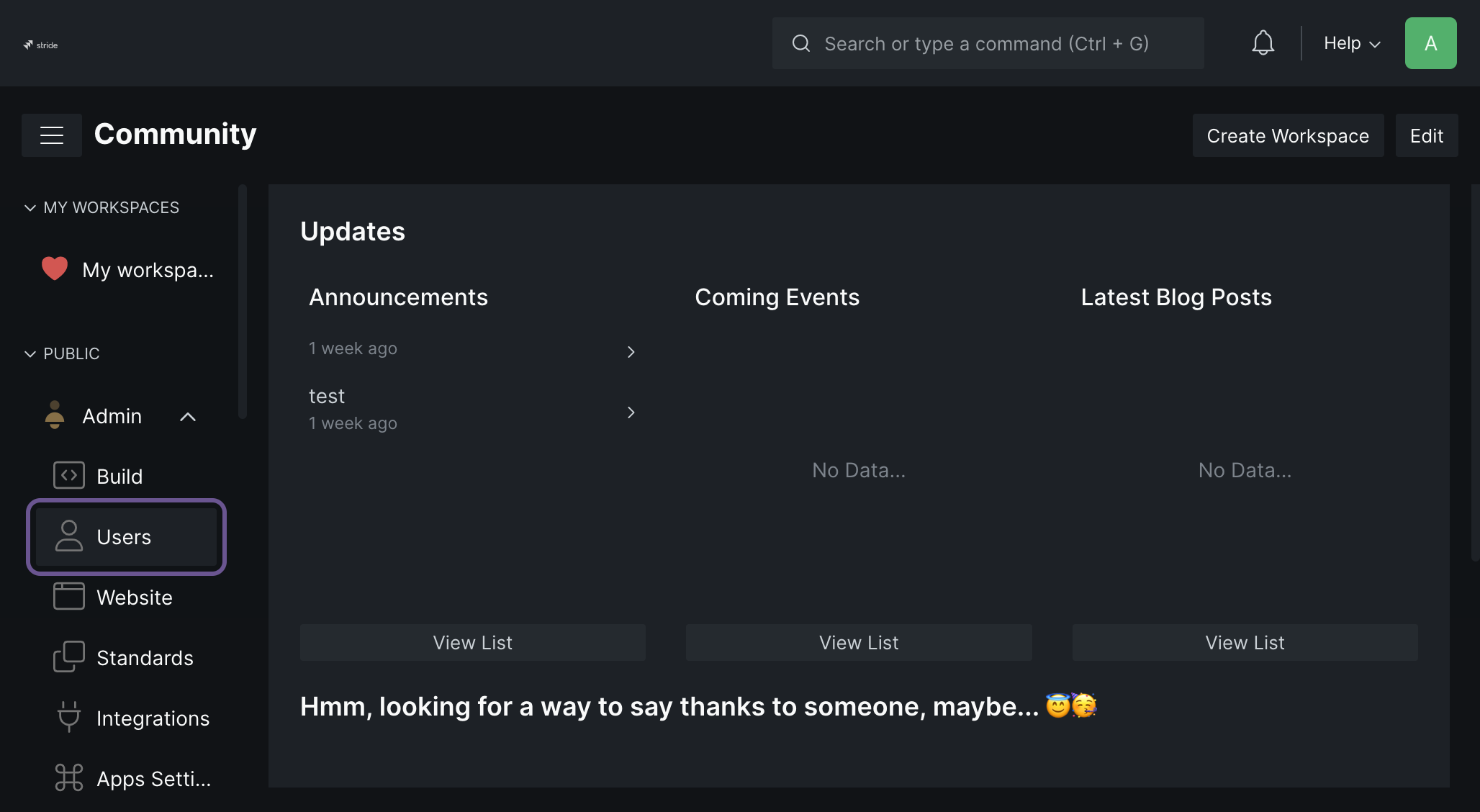Click the Website window icon
This screenshot has height=812, width=1480.
click(x=69, y=597)
